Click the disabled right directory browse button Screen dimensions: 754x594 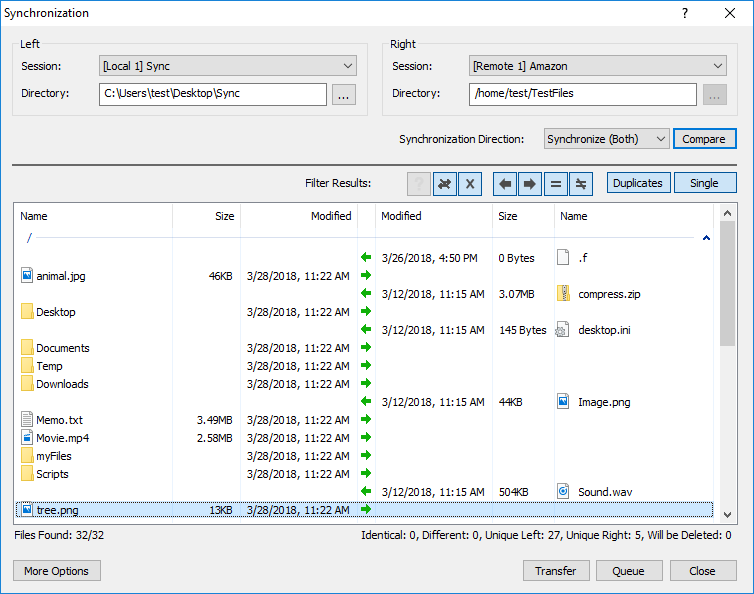[x=715, y=95]
